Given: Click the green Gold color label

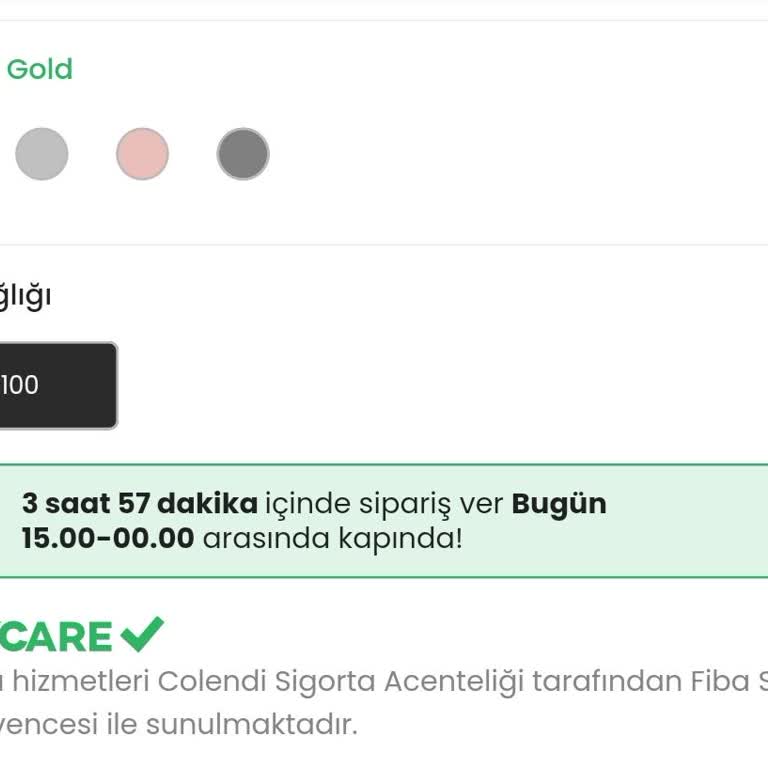Looking at the screenshot, I should click(40, 69).
